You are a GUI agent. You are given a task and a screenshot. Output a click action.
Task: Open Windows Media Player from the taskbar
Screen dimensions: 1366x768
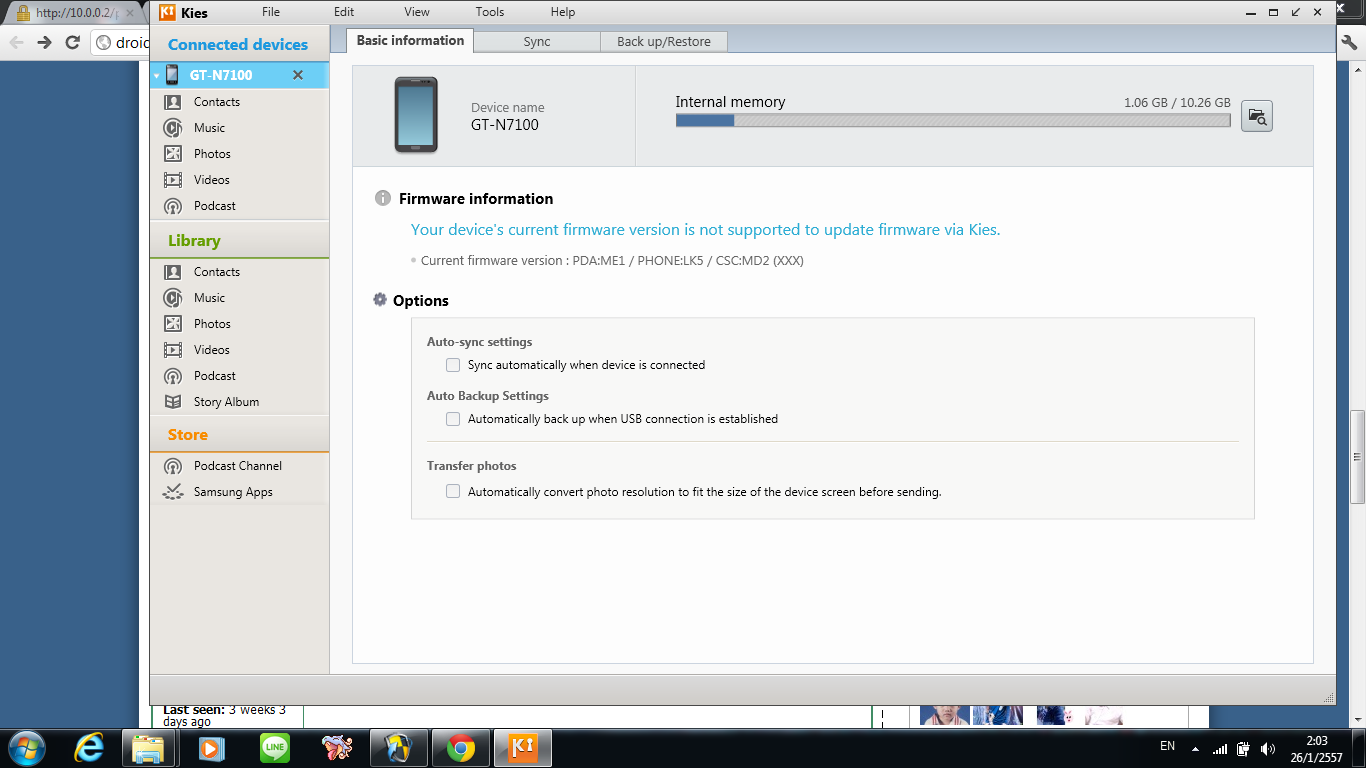(211, 747)
